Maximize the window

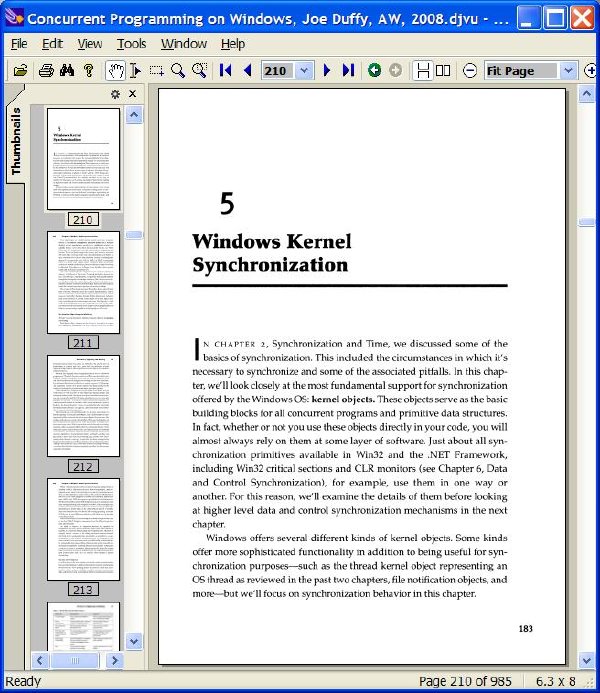[x=555, y=18]
